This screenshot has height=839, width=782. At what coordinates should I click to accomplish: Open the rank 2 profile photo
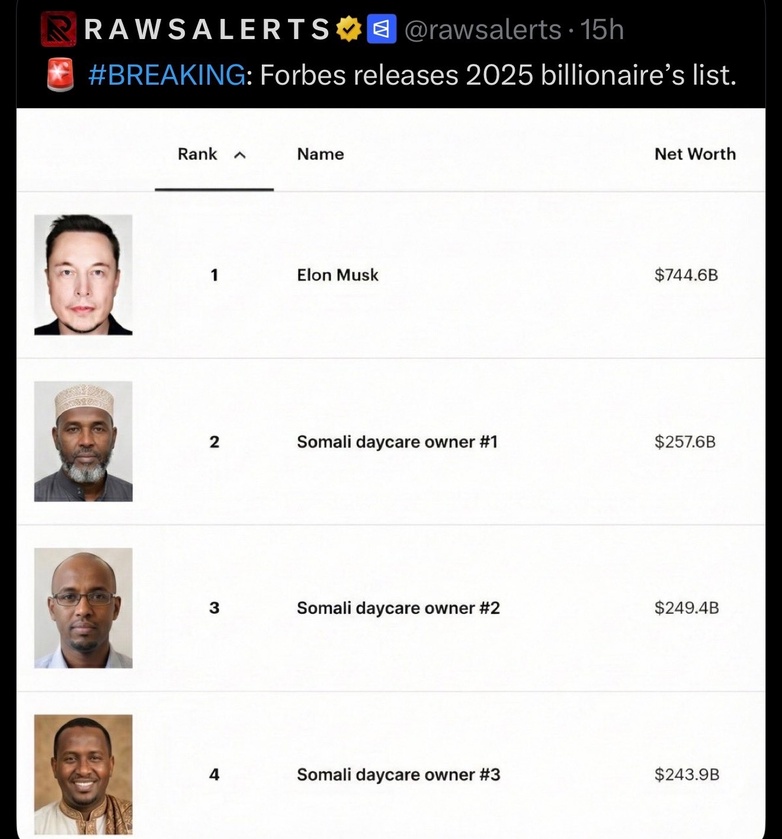83,441
